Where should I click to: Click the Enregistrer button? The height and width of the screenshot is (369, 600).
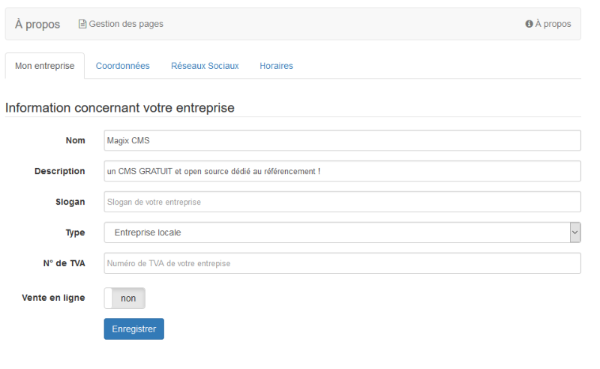(134, 329)
